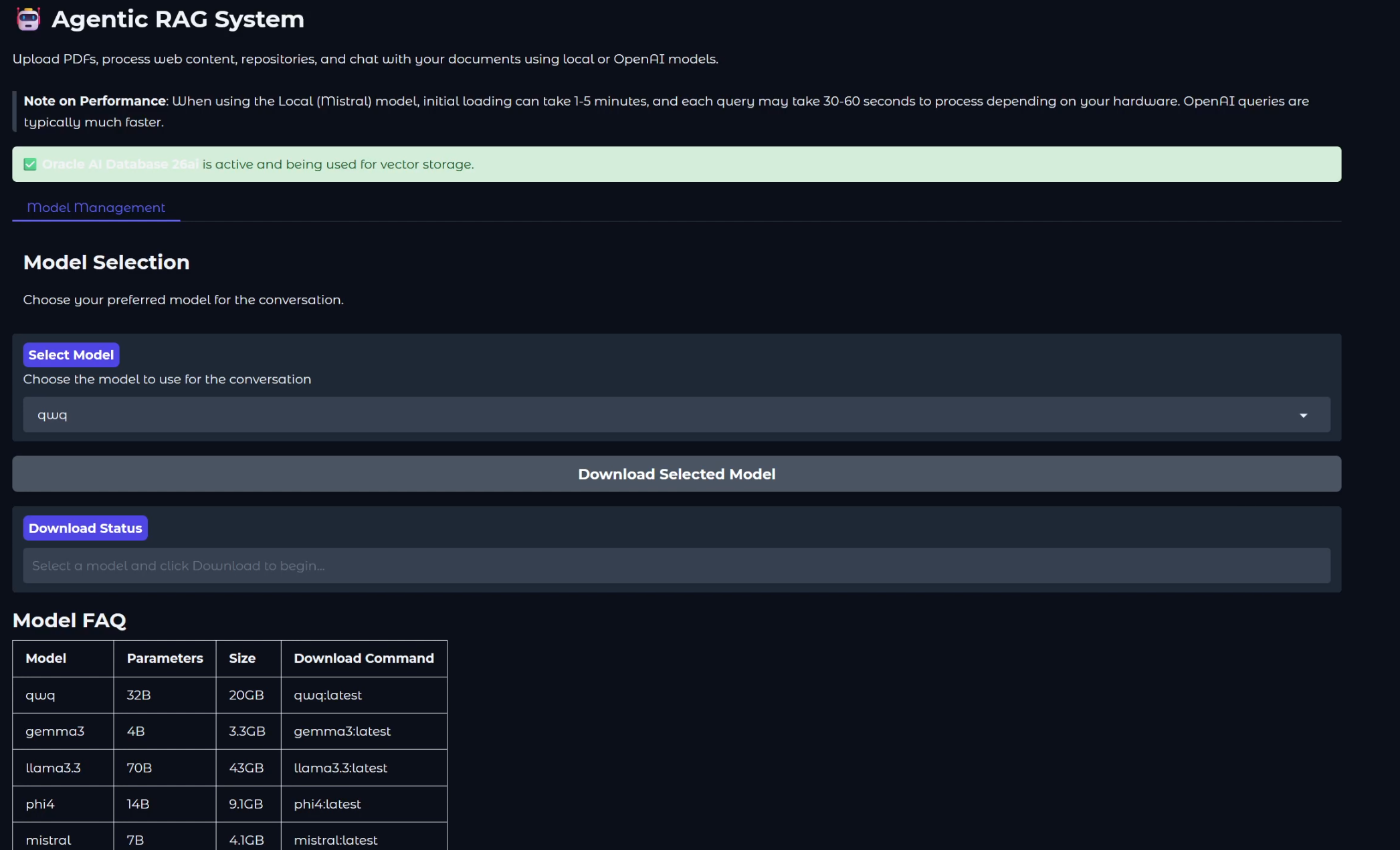Click the Agentic RAG System title link
The image size is (1400, 850).
[177, 19]
